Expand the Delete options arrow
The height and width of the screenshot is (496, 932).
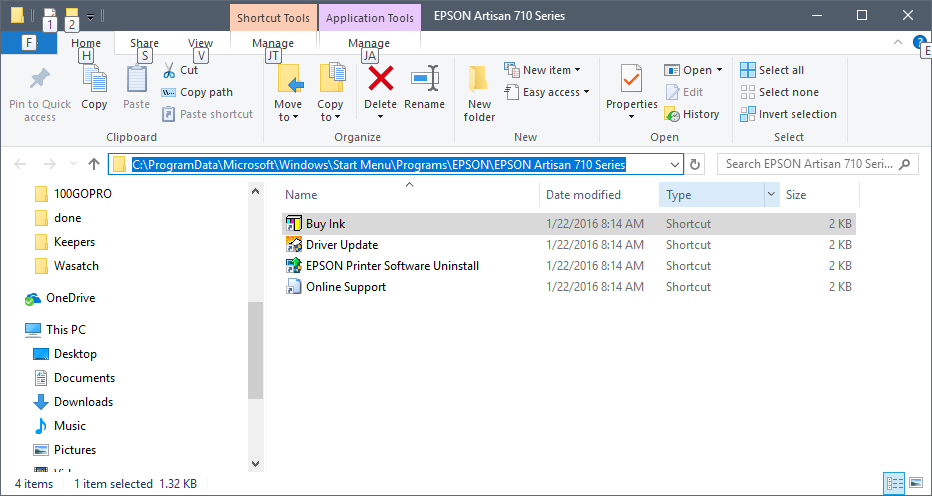click(380, 117)
